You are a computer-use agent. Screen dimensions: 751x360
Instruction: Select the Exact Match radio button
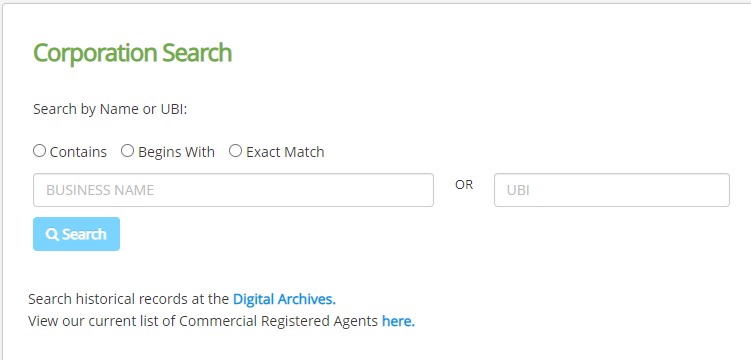pos(235,151)
